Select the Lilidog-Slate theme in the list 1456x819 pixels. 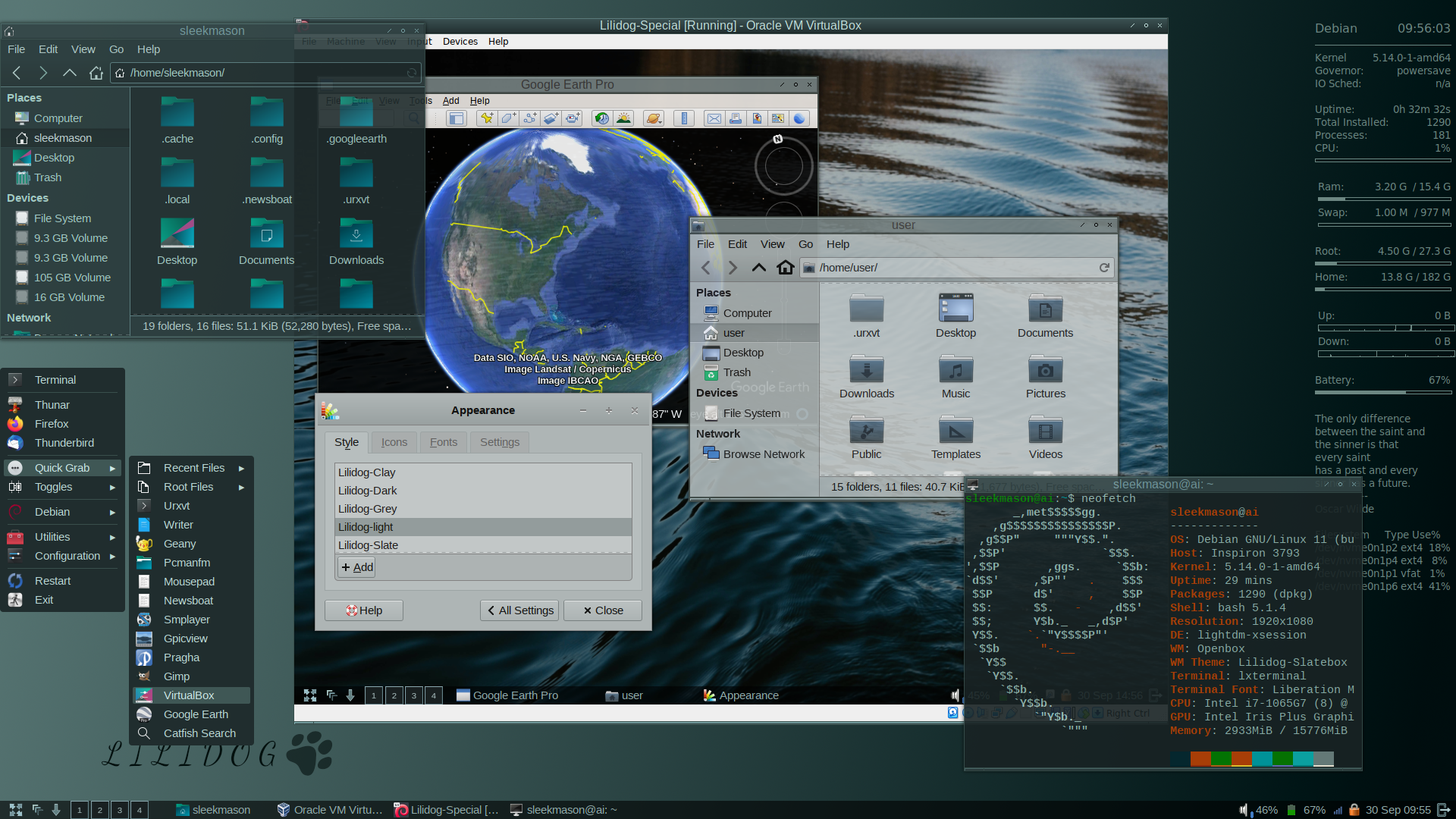[483, 545]
